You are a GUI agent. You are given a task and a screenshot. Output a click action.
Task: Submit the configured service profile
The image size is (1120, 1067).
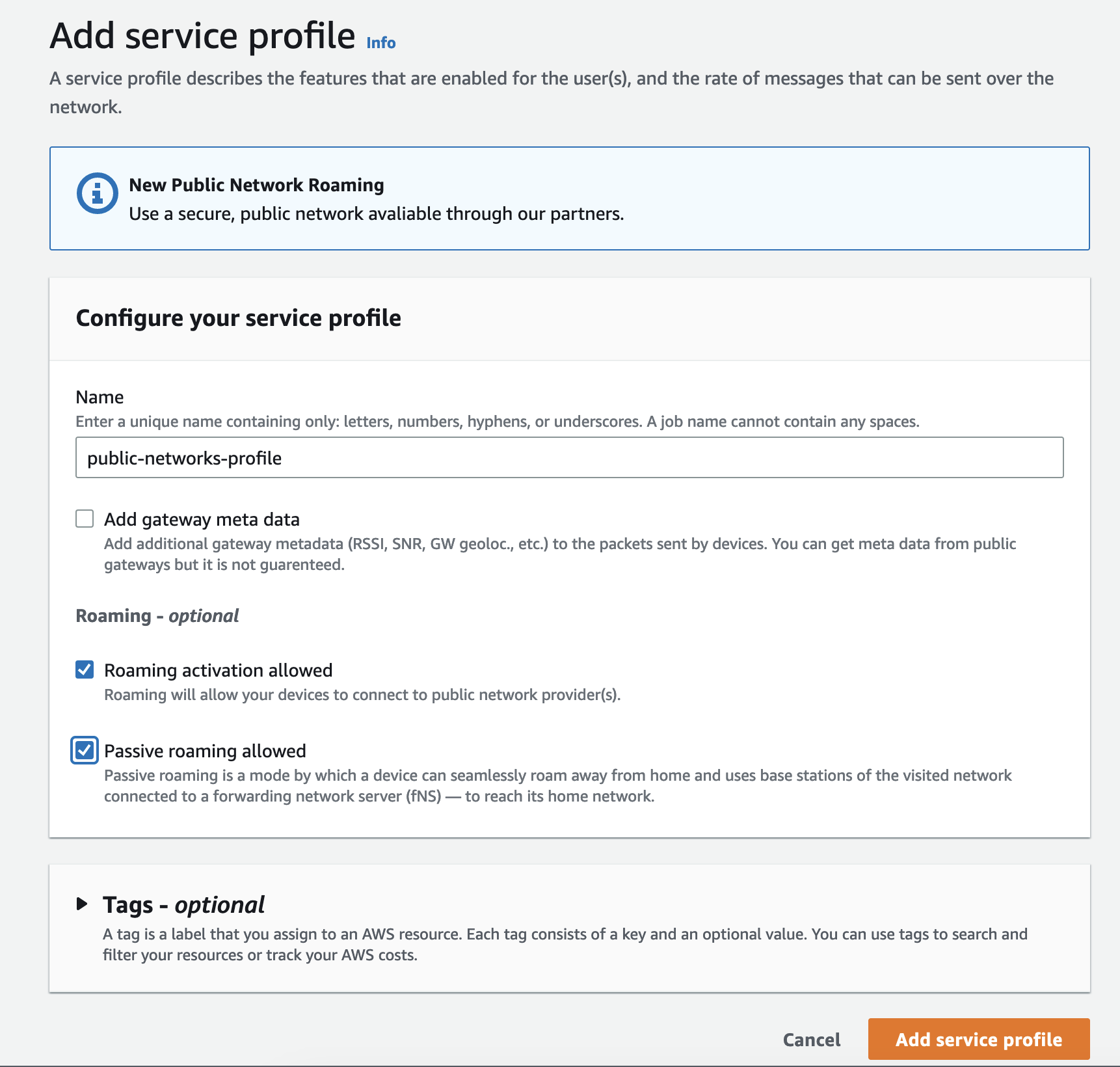pyautogui.click(x=978, y=1039)
